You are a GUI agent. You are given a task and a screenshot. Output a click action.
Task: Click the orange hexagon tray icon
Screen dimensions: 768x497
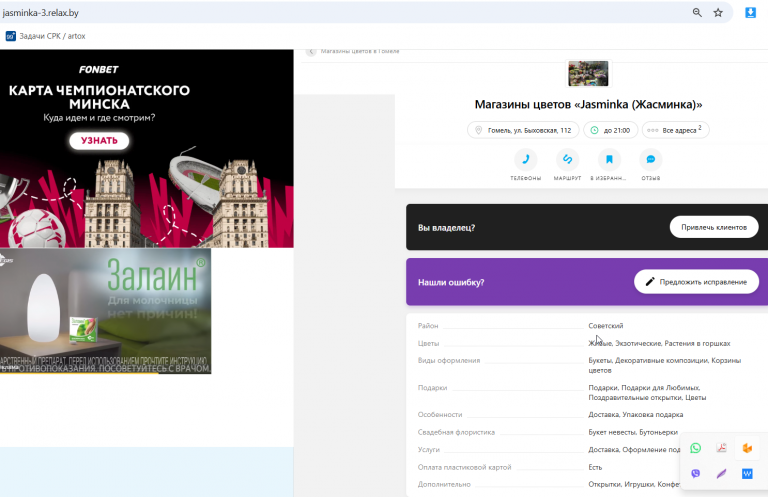747,448
